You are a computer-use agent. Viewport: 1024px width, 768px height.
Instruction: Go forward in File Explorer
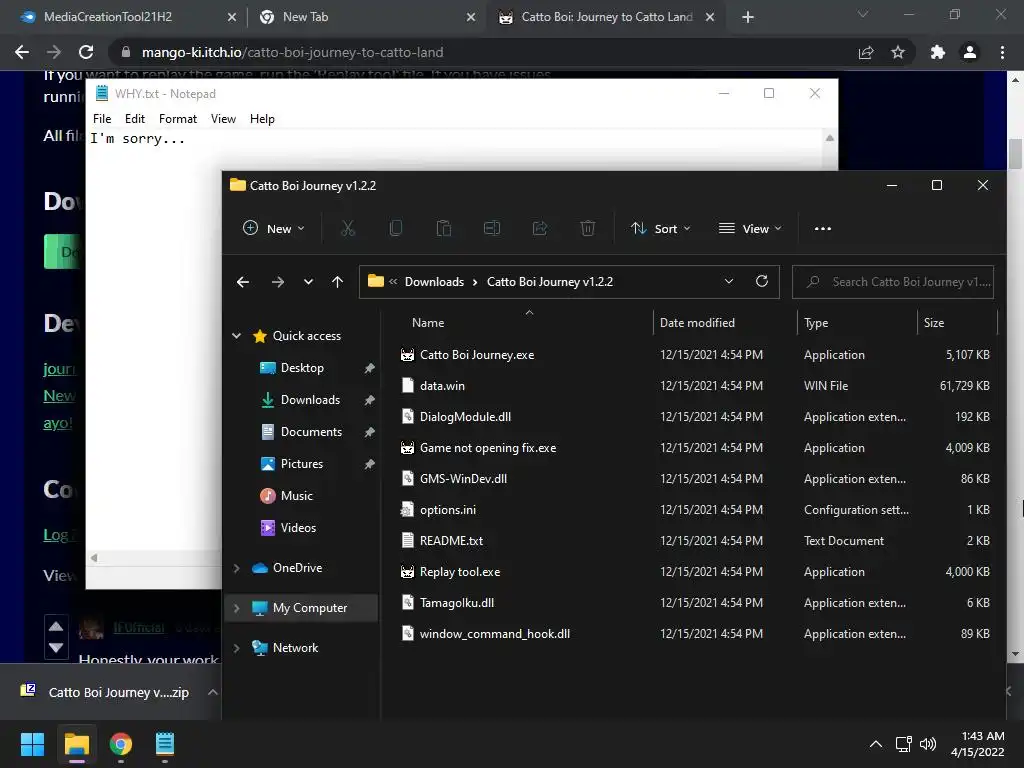278,282
